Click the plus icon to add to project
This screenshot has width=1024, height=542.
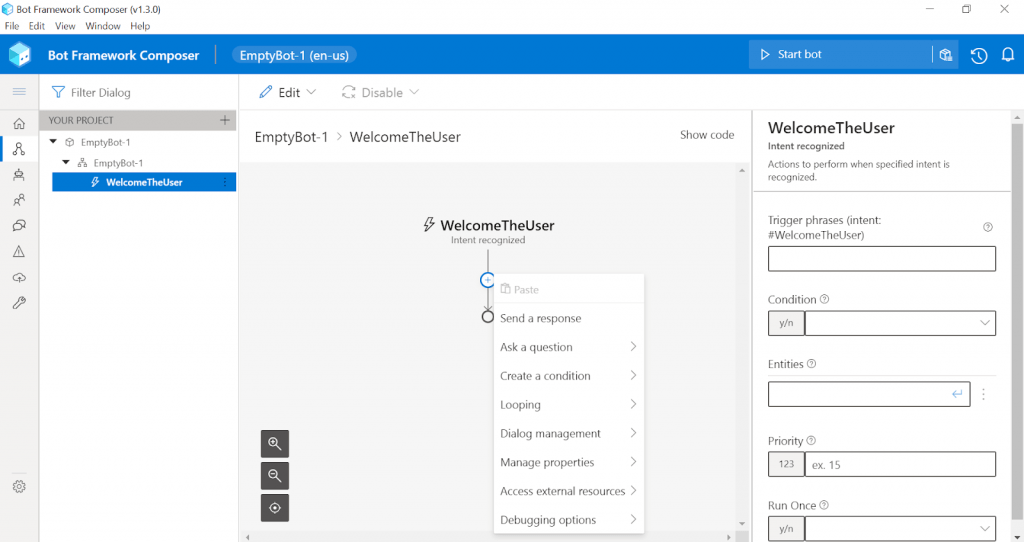[225, 120]
